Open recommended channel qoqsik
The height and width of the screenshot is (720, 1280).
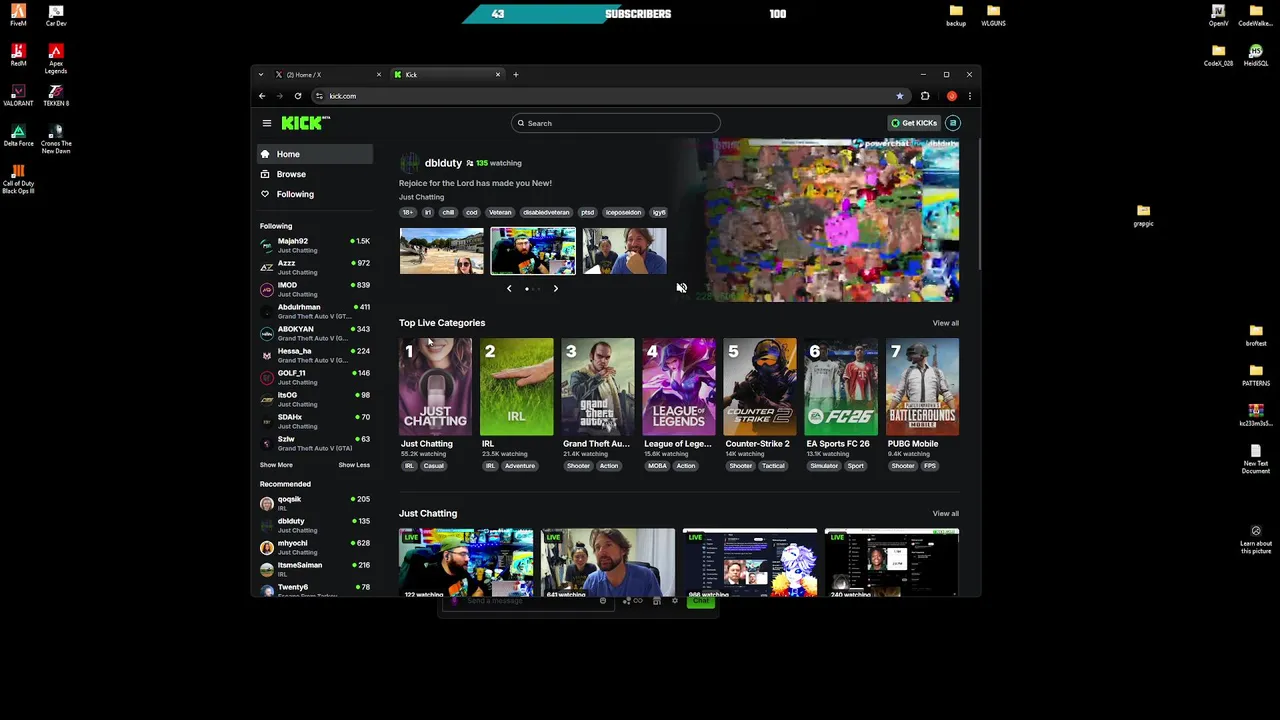pyautogui.click(x=314, y=503)
